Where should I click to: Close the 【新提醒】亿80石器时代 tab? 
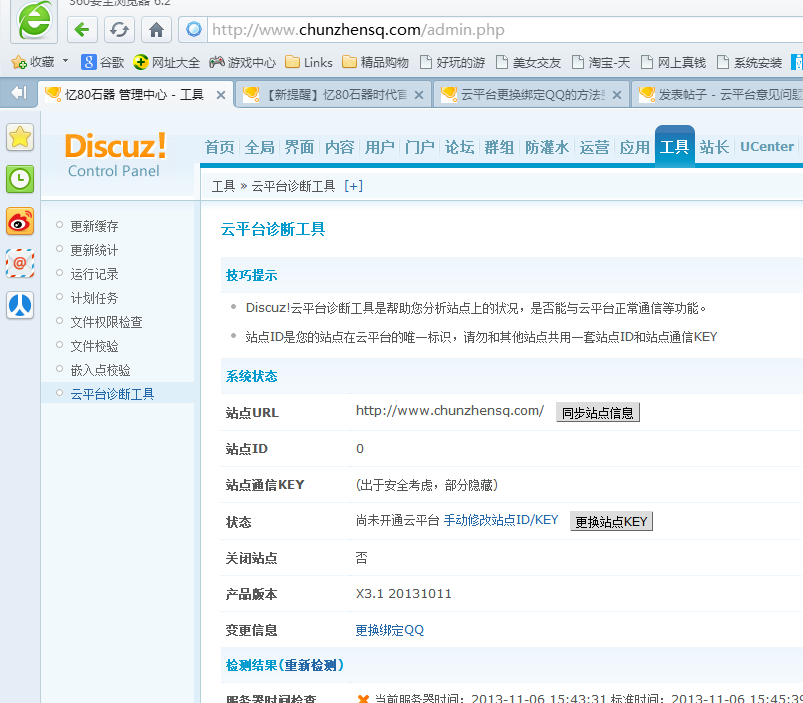419,95
